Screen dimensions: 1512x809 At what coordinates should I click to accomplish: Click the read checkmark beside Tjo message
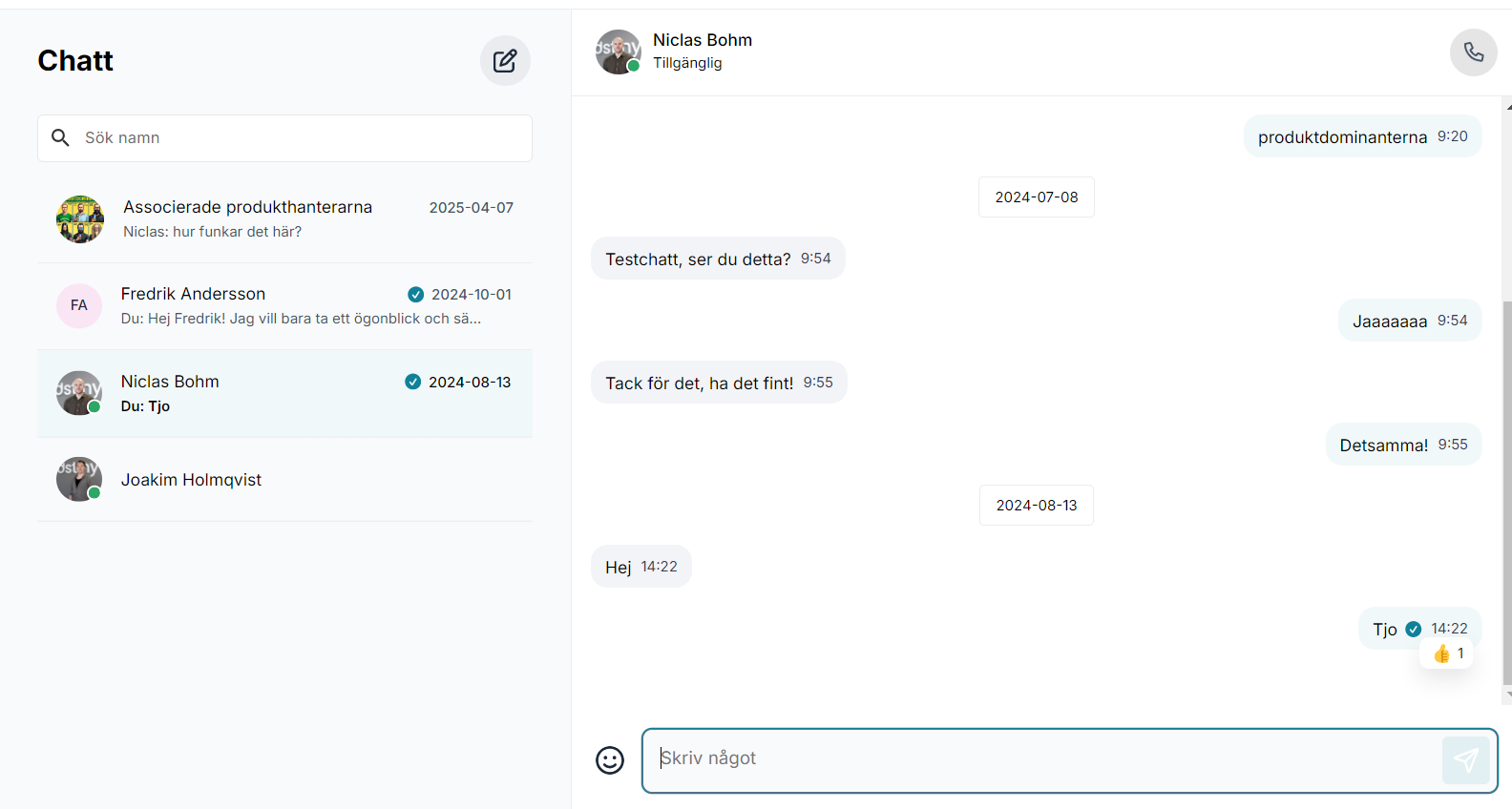(x=1414, y=629)
